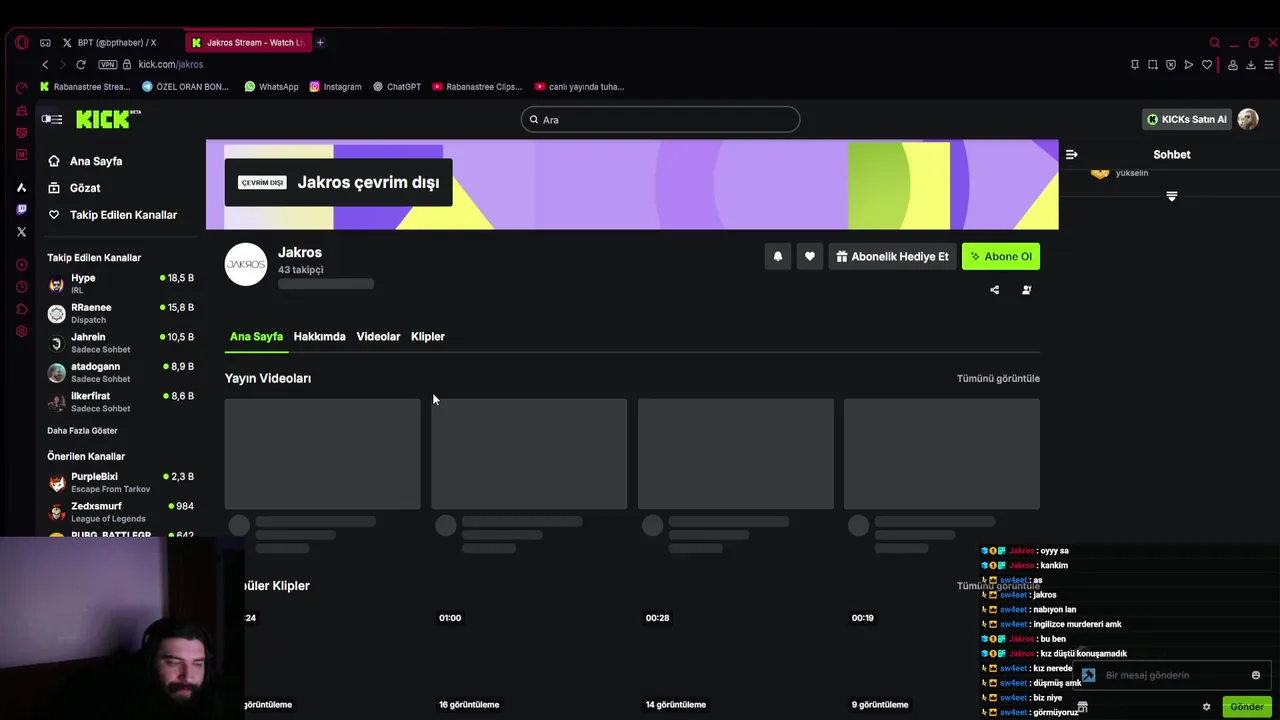Share the Jakros channel
Screen dimensions: 1280x720
[994, 290]
